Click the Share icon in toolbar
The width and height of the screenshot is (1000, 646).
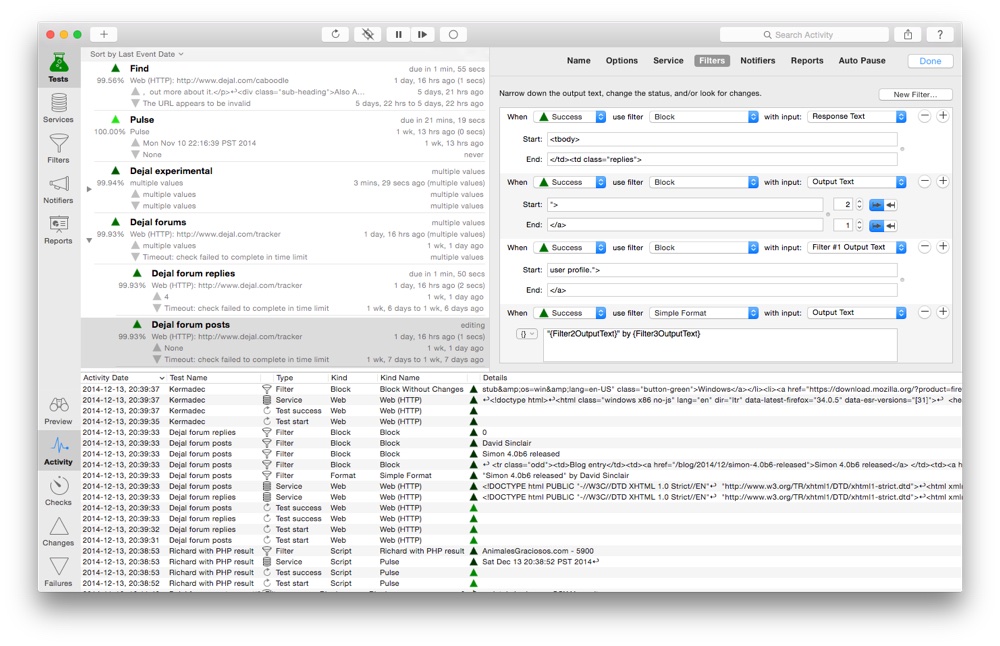click(908, 34)
